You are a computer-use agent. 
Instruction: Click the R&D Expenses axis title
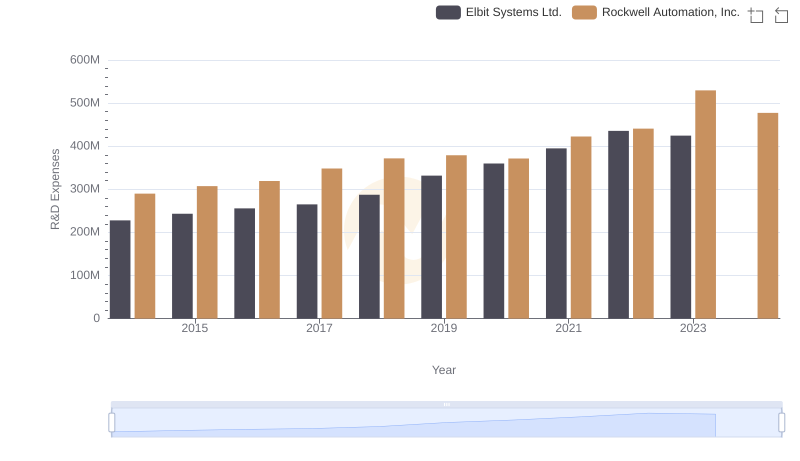pos(56,189)
